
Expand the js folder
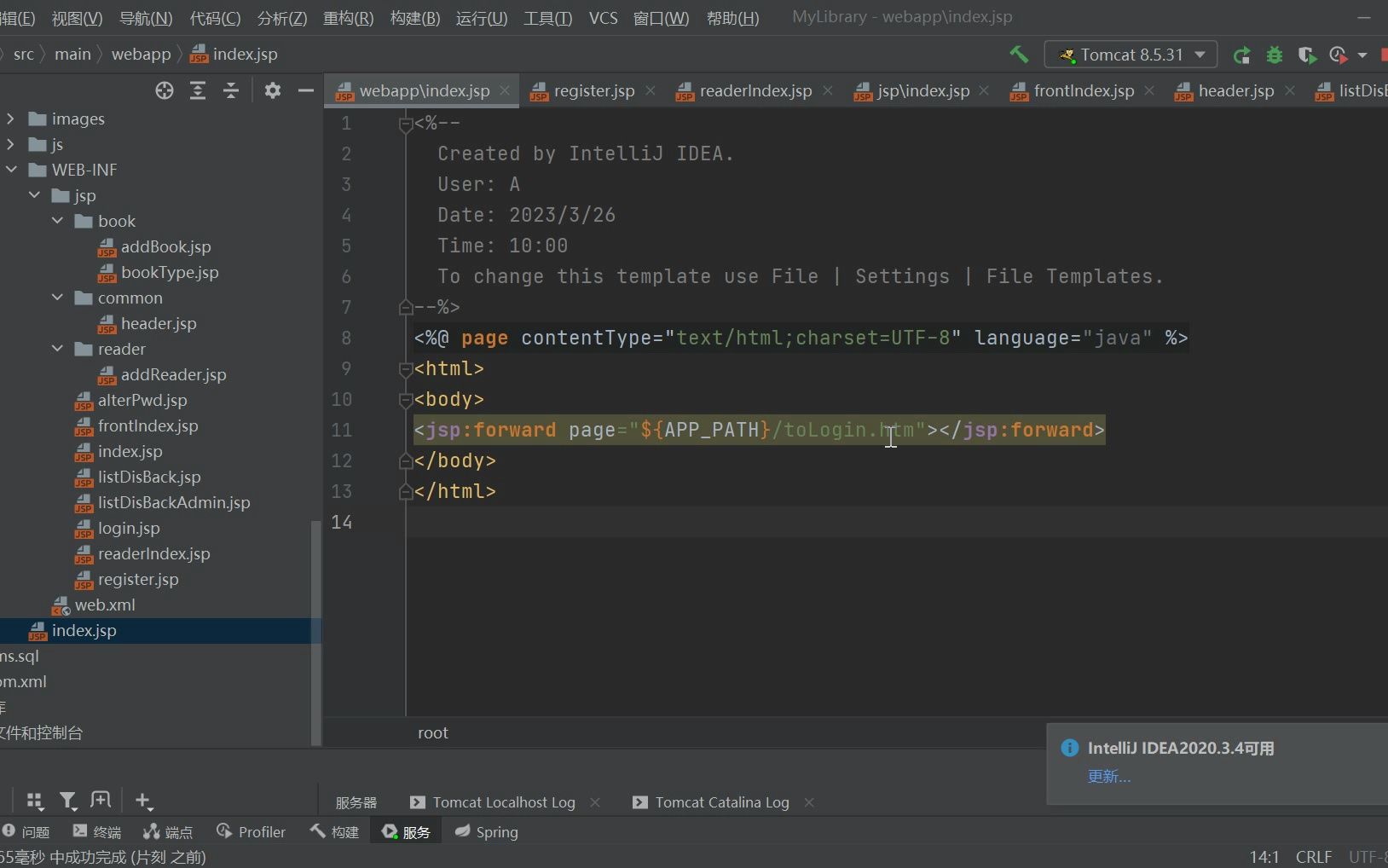tap(11, 144)
